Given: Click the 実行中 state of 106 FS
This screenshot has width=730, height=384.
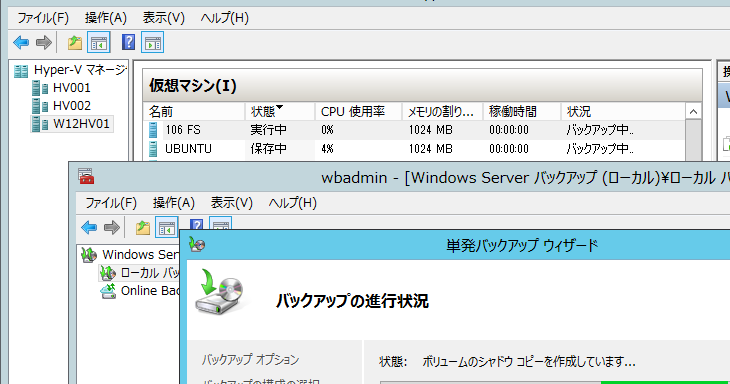Looking at the screenshot, I should tap(269, 130).
